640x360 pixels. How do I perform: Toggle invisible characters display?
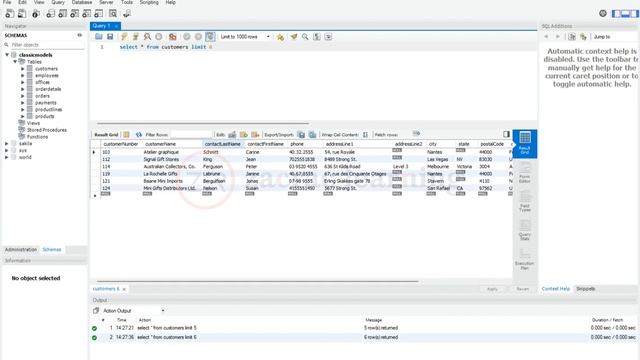317,37
